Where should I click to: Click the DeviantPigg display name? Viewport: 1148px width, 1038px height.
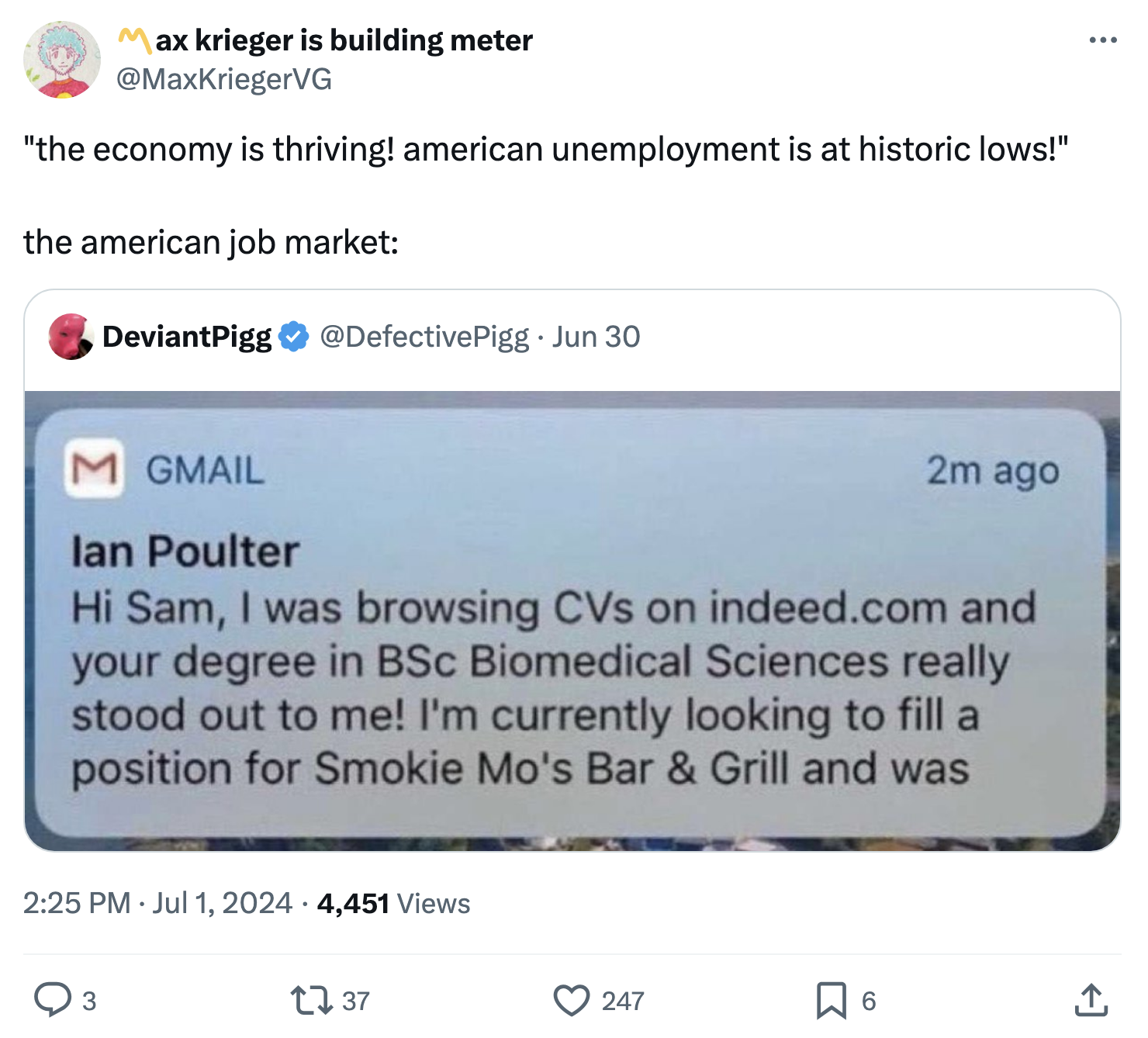187,337
